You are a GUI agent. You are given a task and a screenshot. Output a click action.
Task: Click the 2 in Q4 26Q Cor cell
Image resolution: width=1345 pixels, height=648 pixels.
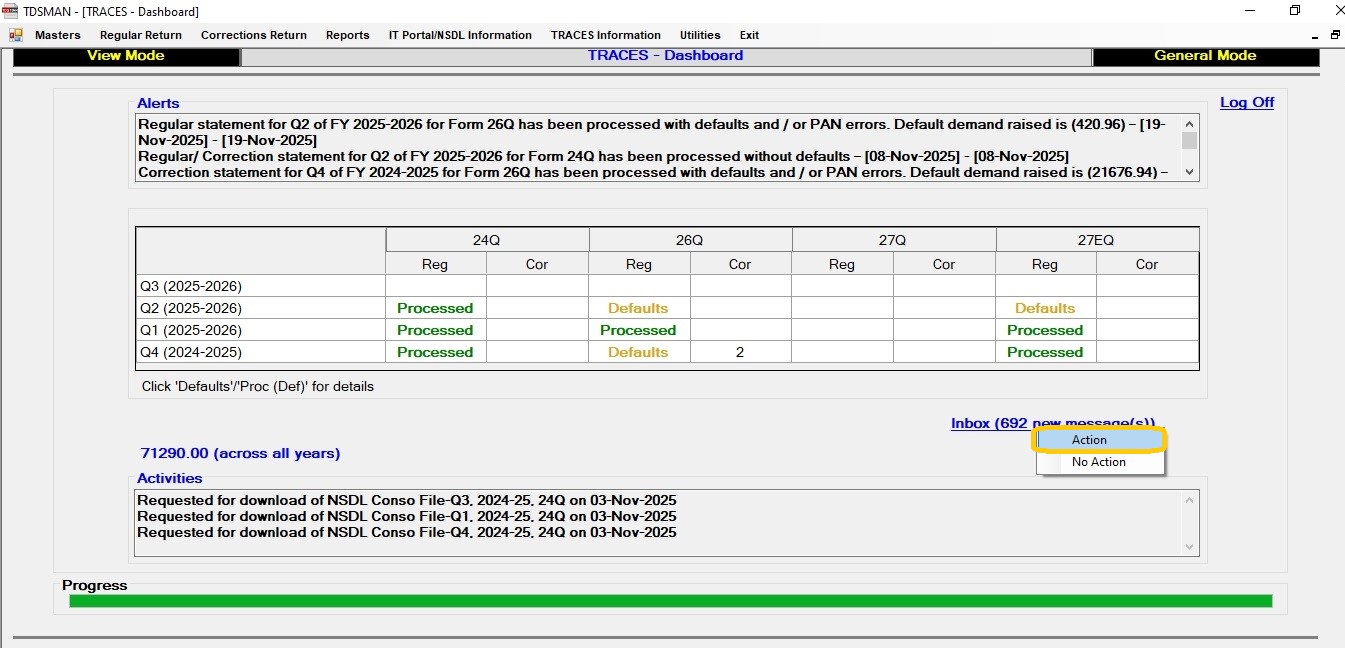740,352
